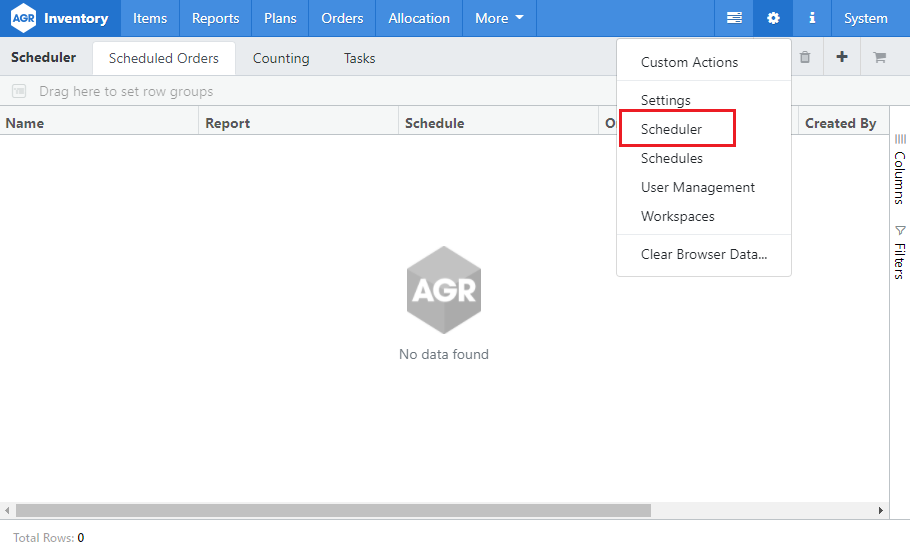The image size is (910, 548).
Task: Select Clear Browser Data menu option
Action: point(703,254)
